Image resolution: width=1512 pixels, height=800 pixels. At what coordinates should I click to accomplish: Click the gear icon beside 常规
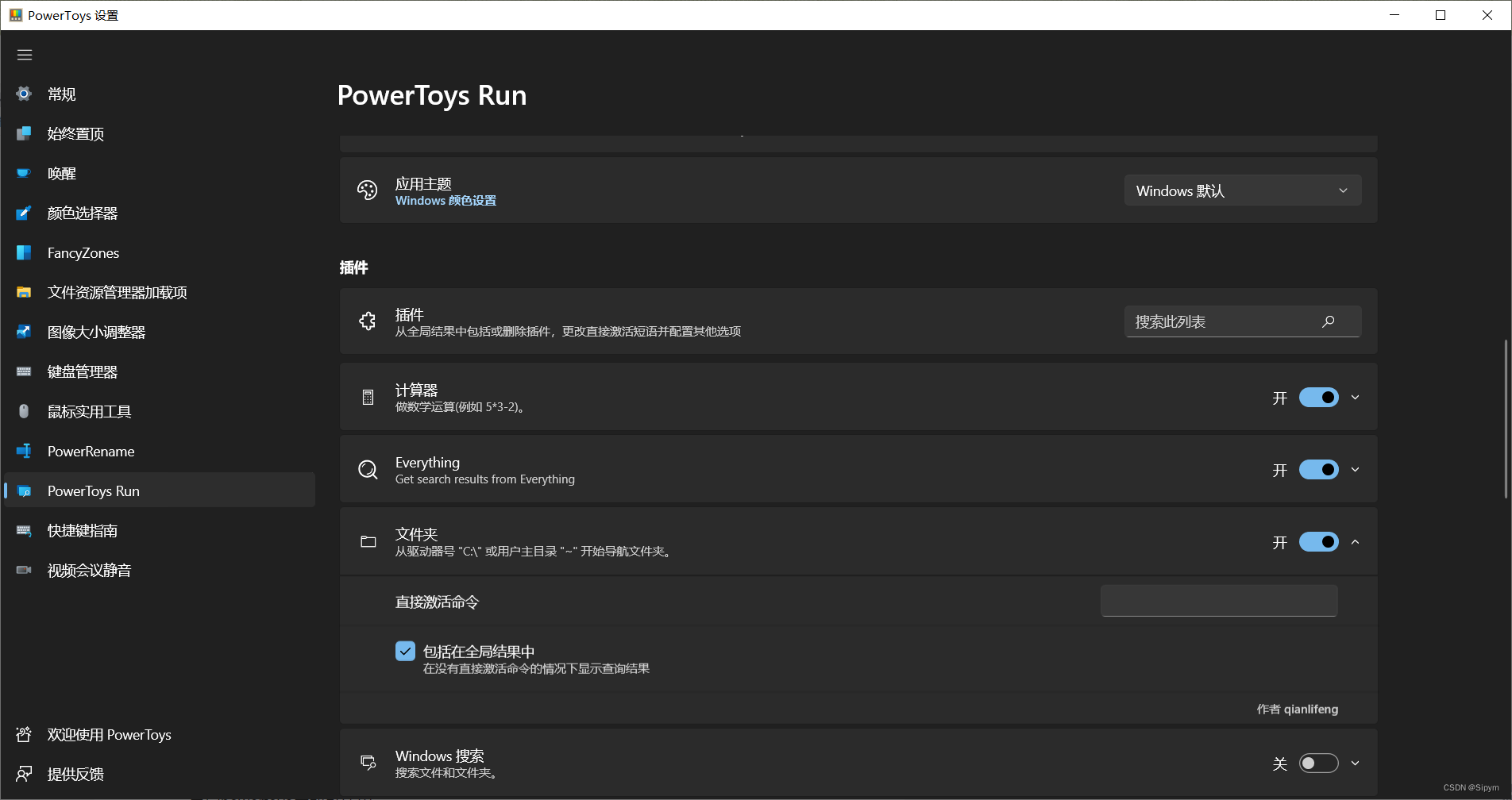coord(24,94)
